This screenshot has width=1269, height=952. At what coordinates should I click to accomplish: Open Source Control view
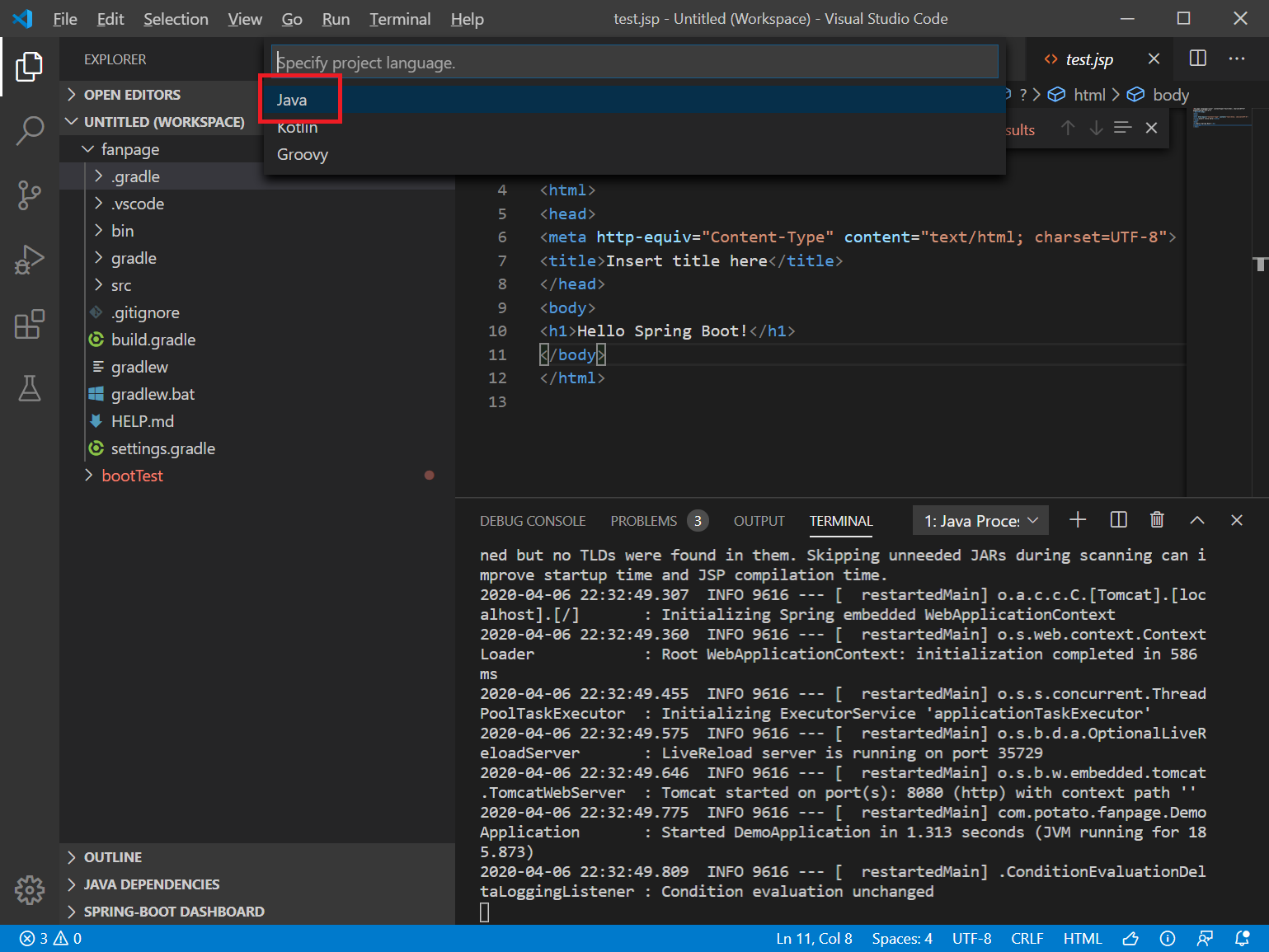coord(30,195)
